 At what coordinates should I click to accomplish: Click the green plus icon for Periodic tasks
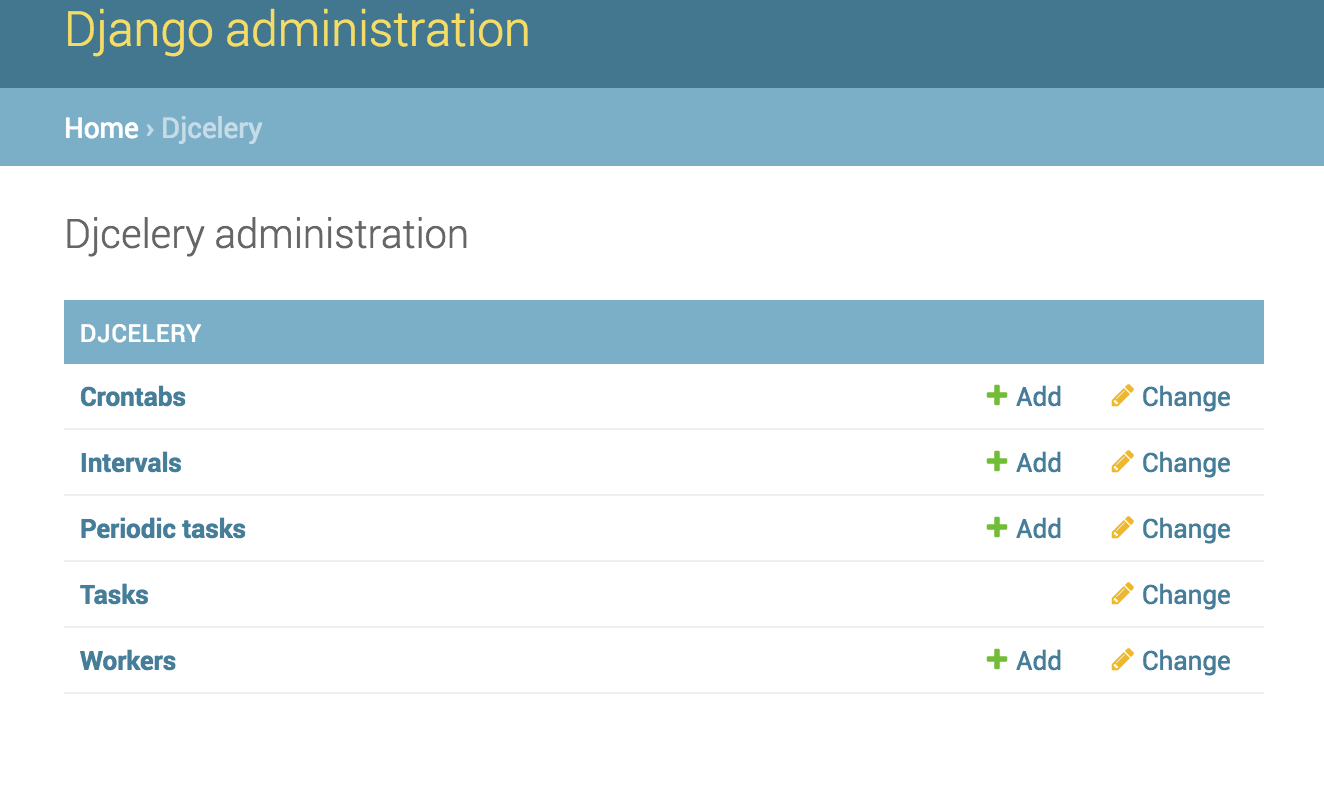pyautogui.click(x=996, y=527)
